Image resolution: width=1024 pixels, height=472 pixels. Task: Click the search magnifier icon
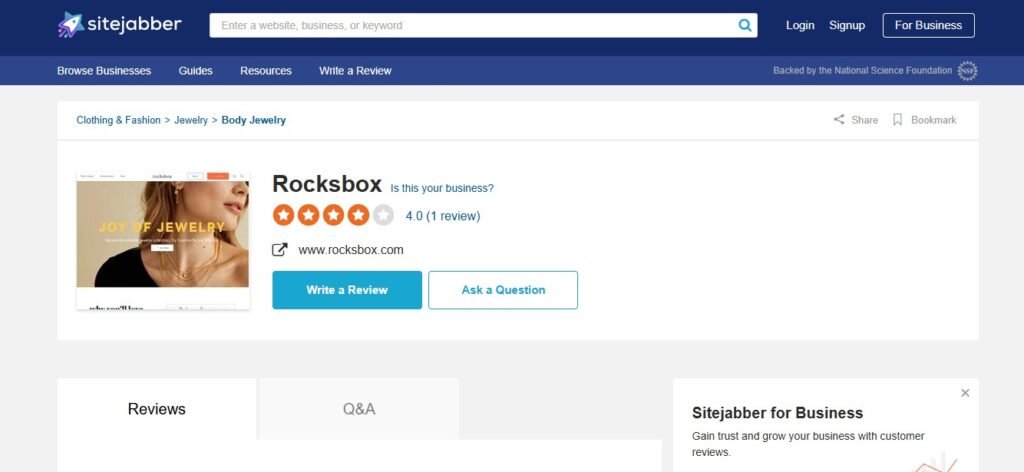pyautogui.click(x=744, y=25)
